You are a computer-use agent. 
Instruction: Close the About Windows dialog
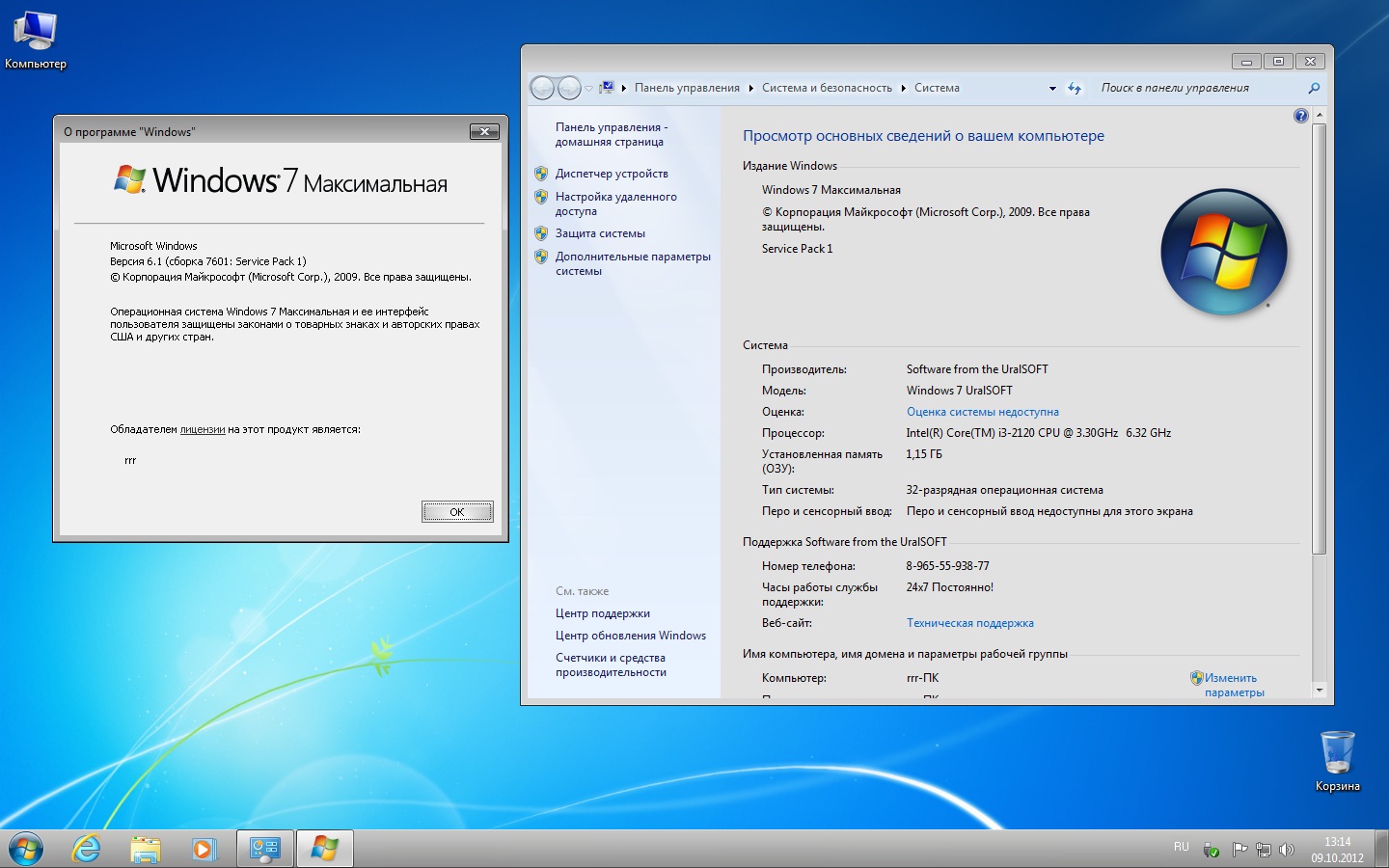[484, 131]
